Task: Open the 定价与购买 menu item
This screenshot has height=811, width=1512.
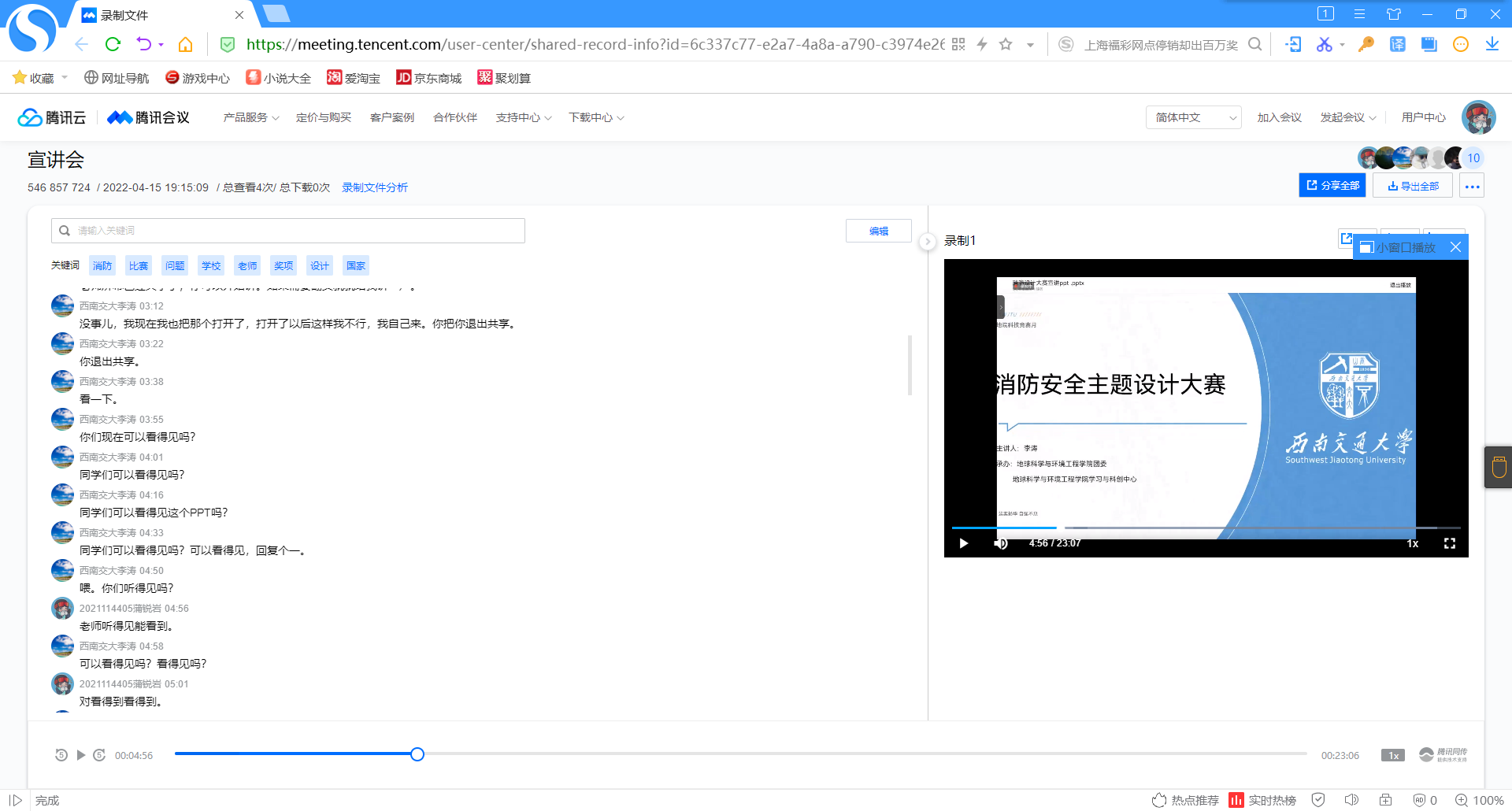Action: point(324,117)
